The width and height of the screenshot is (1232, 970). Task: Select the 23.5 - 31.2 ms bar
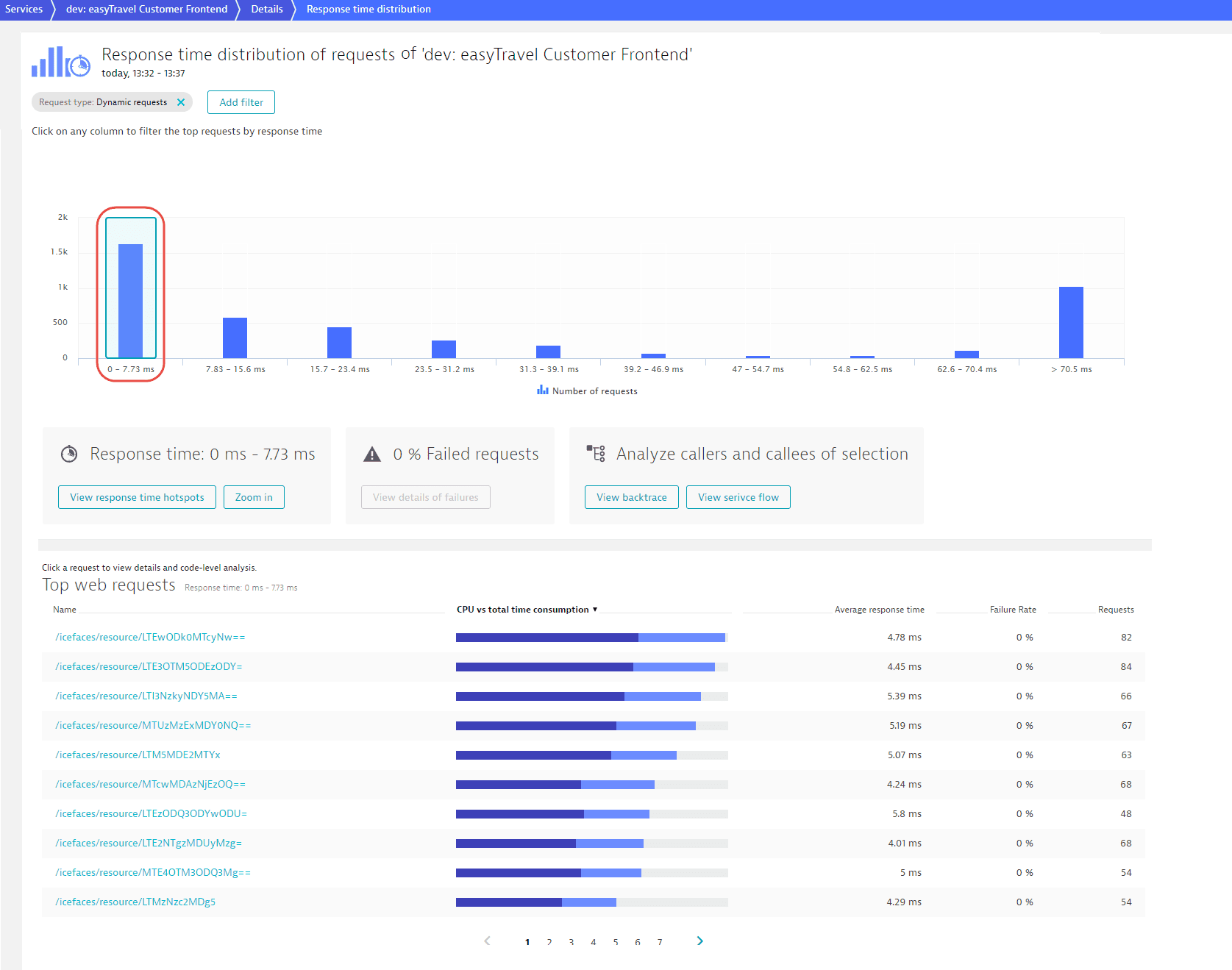click(x=444, y=349)
